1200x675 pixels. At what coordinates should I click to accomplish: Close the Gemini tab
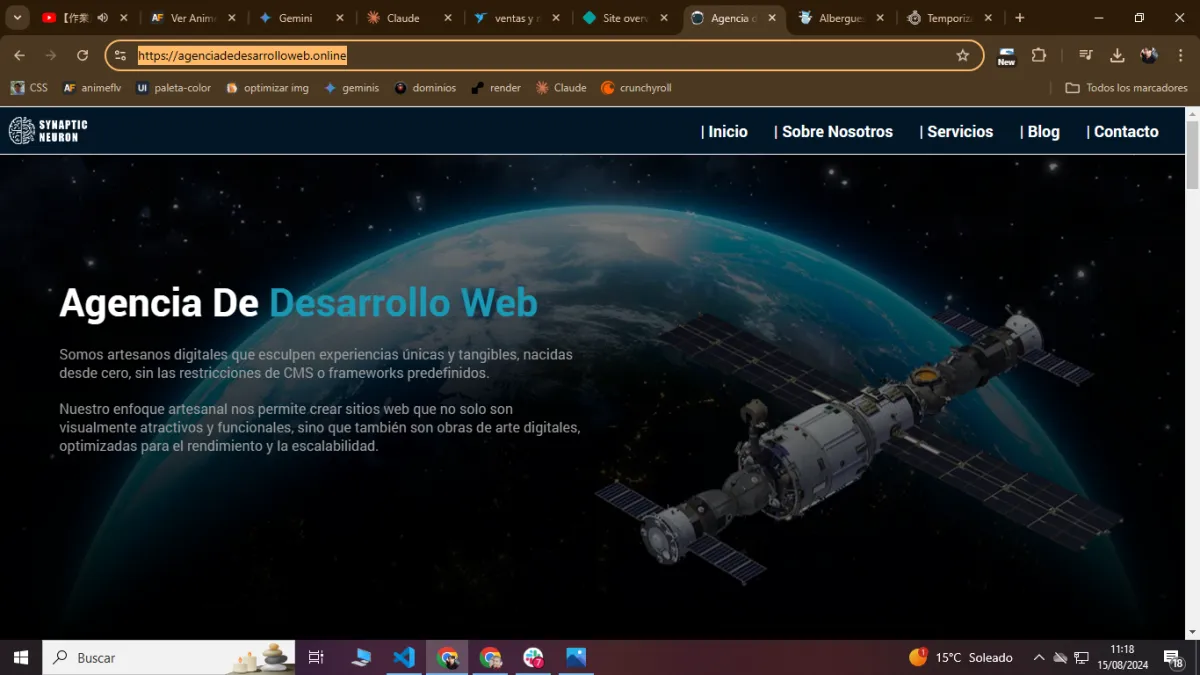340,18
